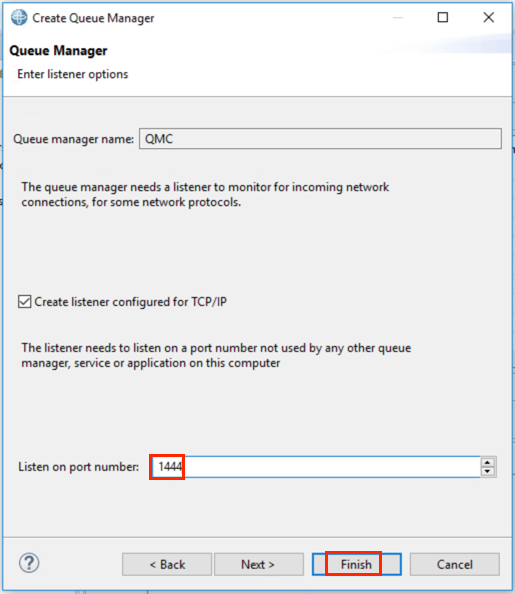Click the Queue manager name field showing QMC

pos(320,139)
